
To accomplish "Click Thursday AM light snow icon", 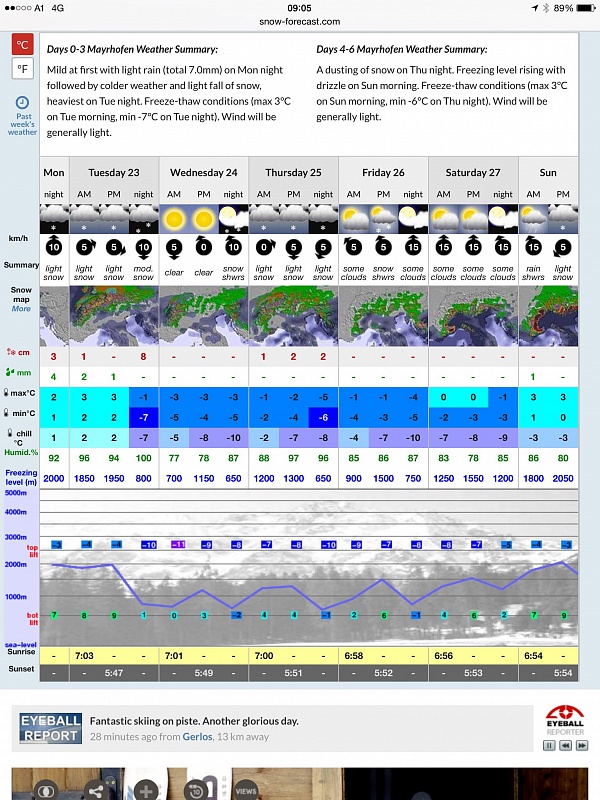I will [x=264, y=219].
